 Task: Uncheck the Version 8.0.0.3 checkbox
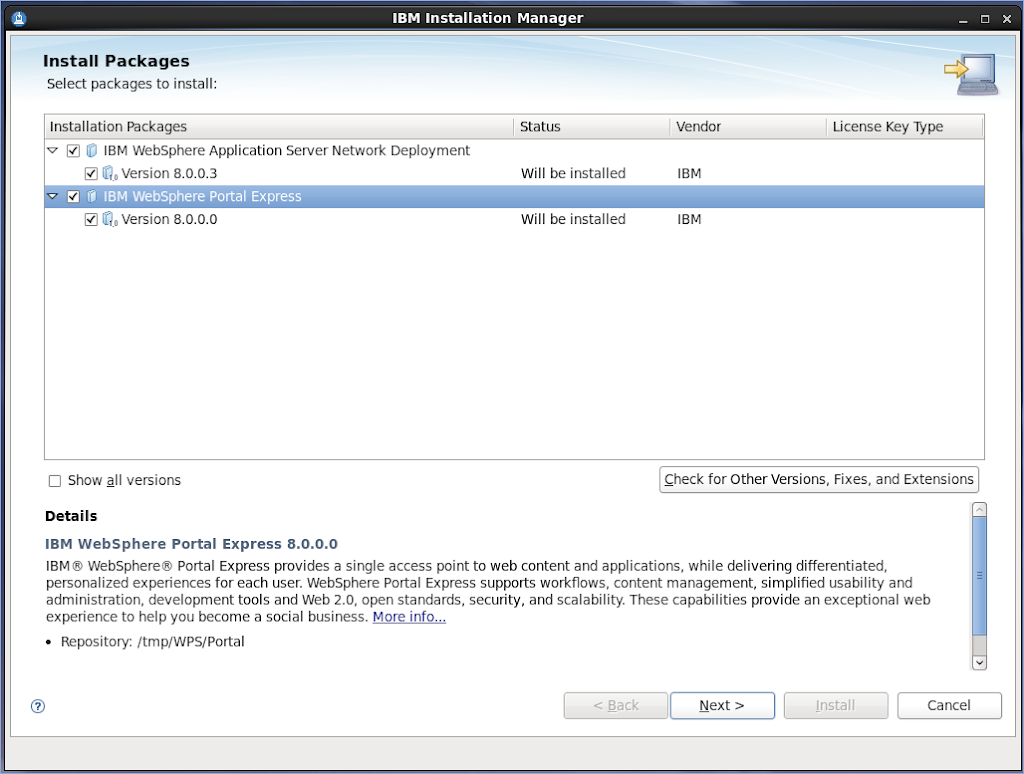tap(91, 174)
